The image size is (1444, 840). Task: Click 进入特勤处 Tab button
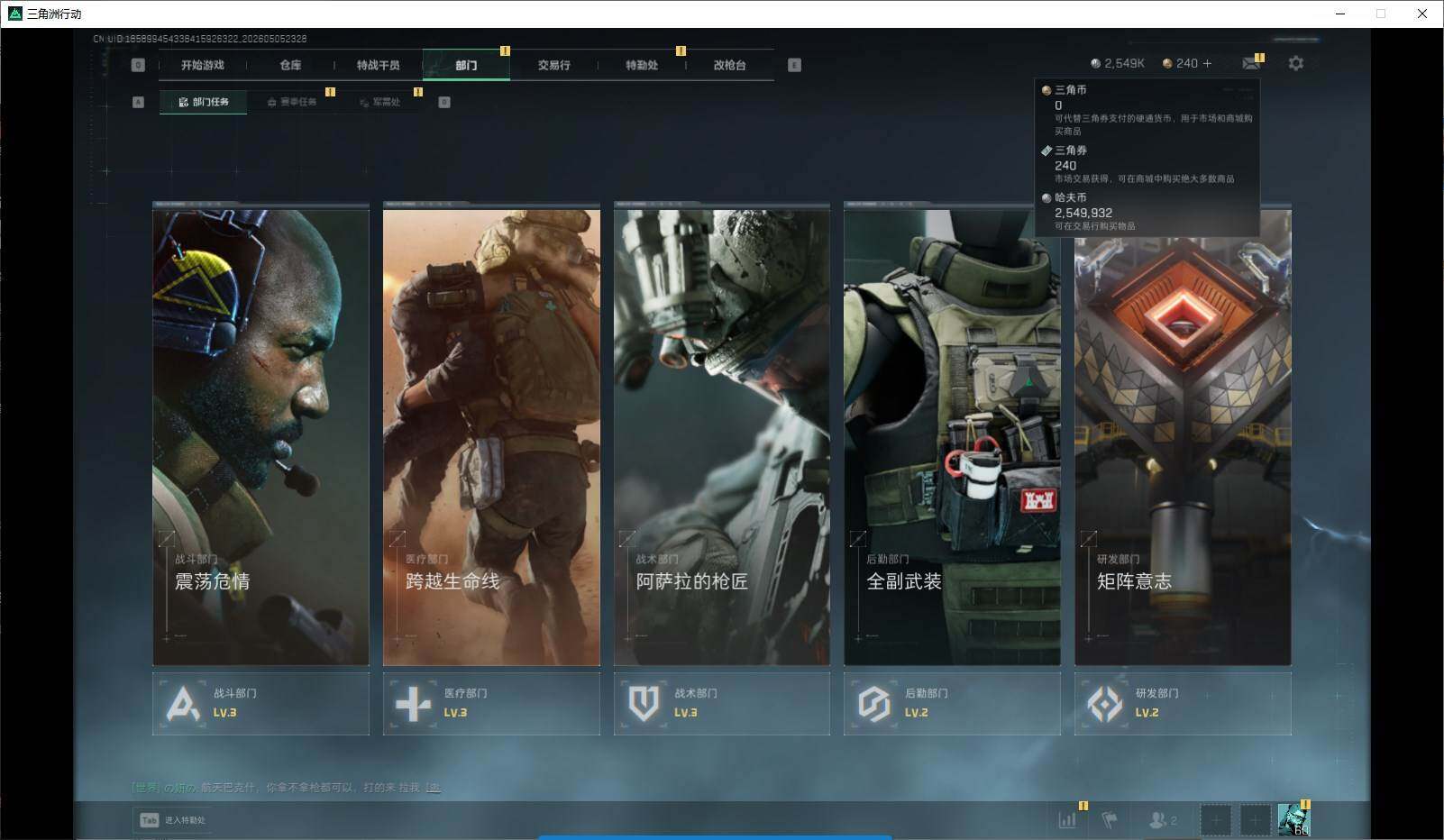pyautogui.click(x=171, y=820)
